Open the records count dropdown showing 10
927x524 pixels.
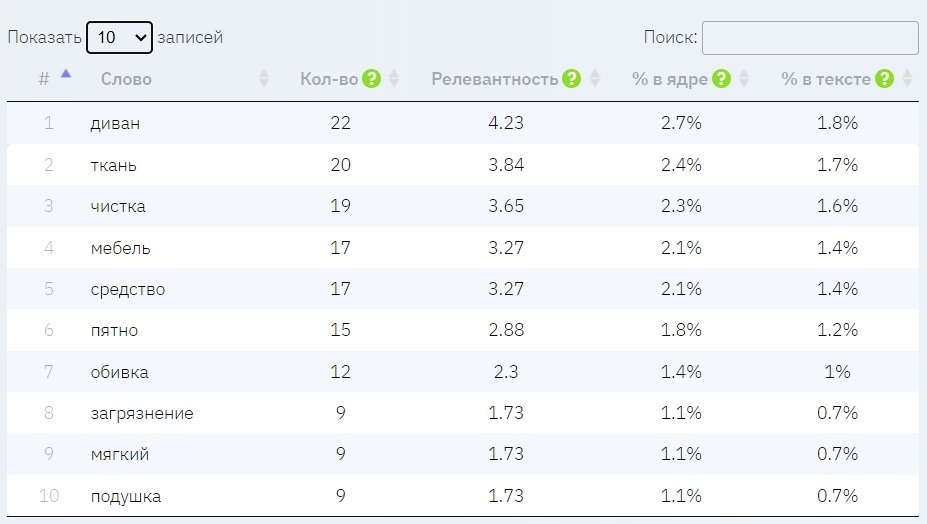119,38
